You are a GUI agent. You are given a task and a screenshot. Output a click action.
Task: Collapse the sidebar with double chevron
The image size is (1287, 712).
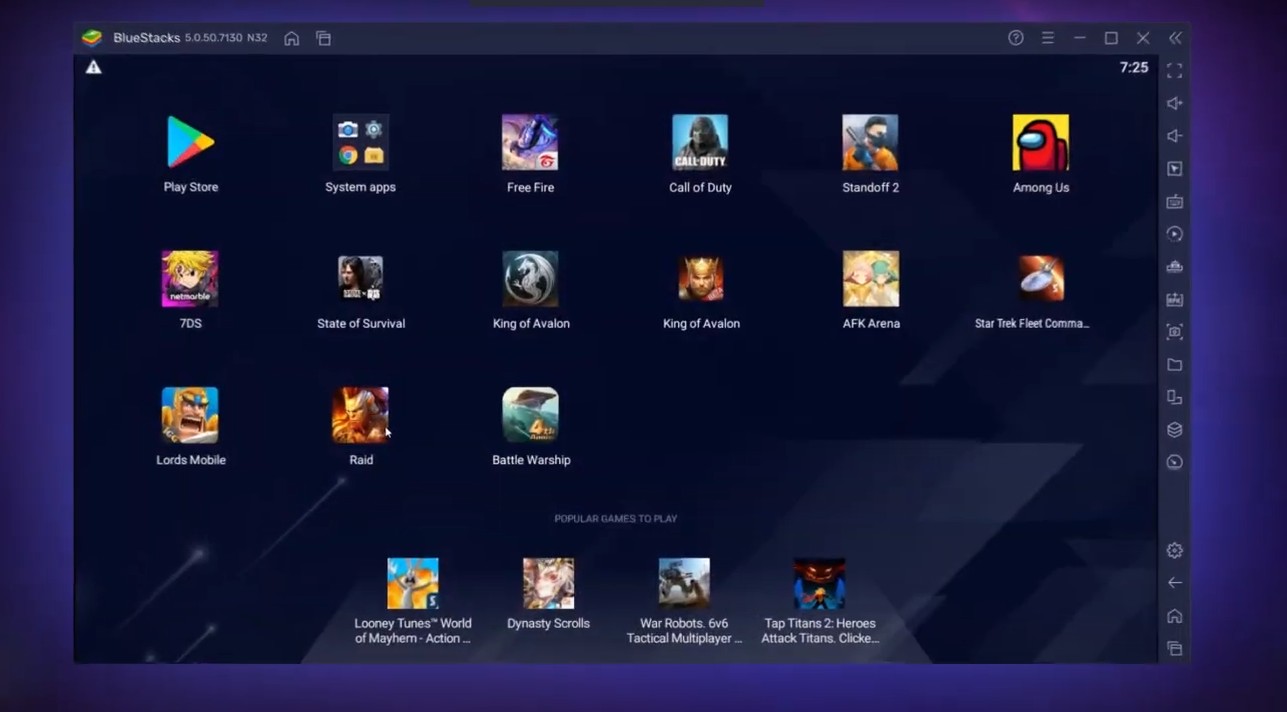[x=1175, y=38]
